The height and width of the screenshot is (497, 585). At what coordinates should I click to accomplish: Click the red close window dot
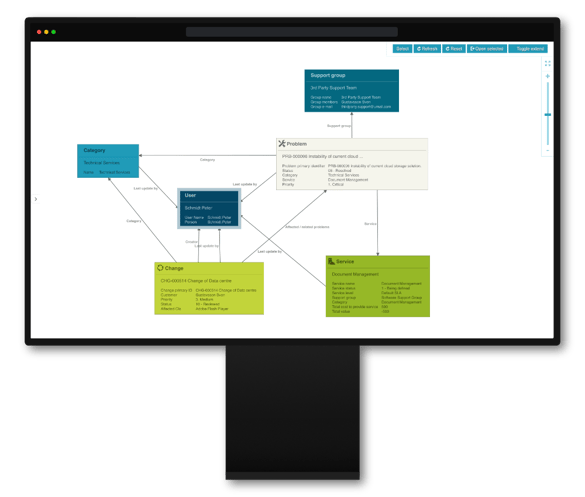pyautogui.click(x=39, y=32)
